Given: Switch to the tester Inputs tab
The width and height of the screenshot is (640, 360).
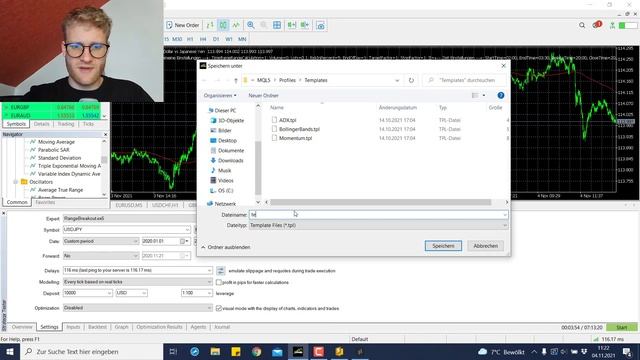Looking at the screenshot, I should [73, 327].
